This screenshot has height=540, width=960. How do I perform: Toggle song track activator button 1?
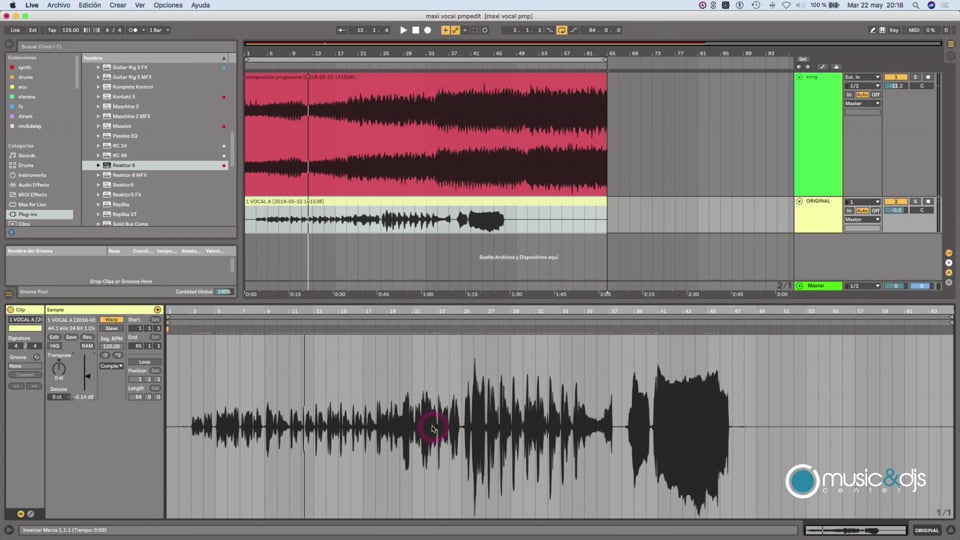pyautogui.click(x=895, y=77)
